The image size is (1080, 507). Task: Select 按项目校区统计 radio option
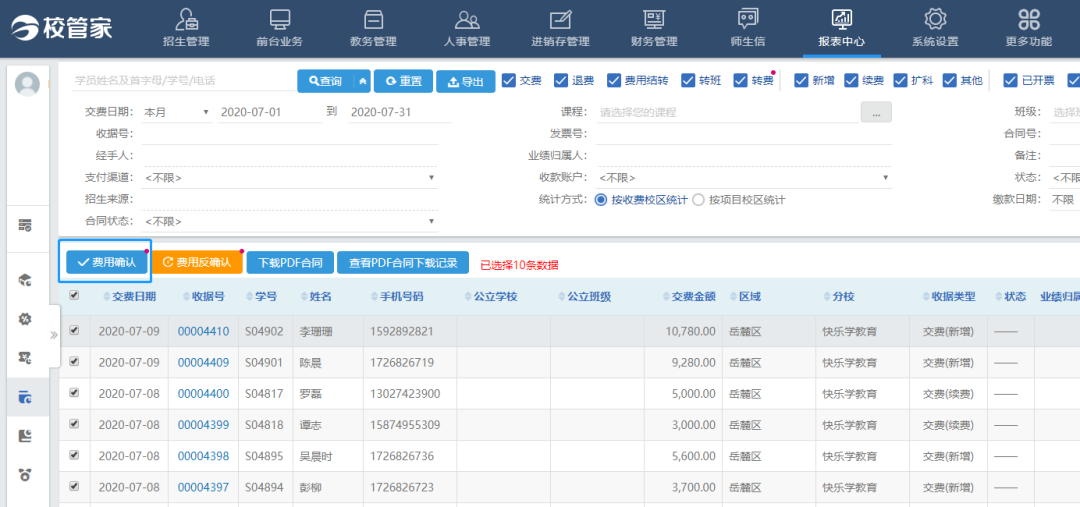point(699,200)
